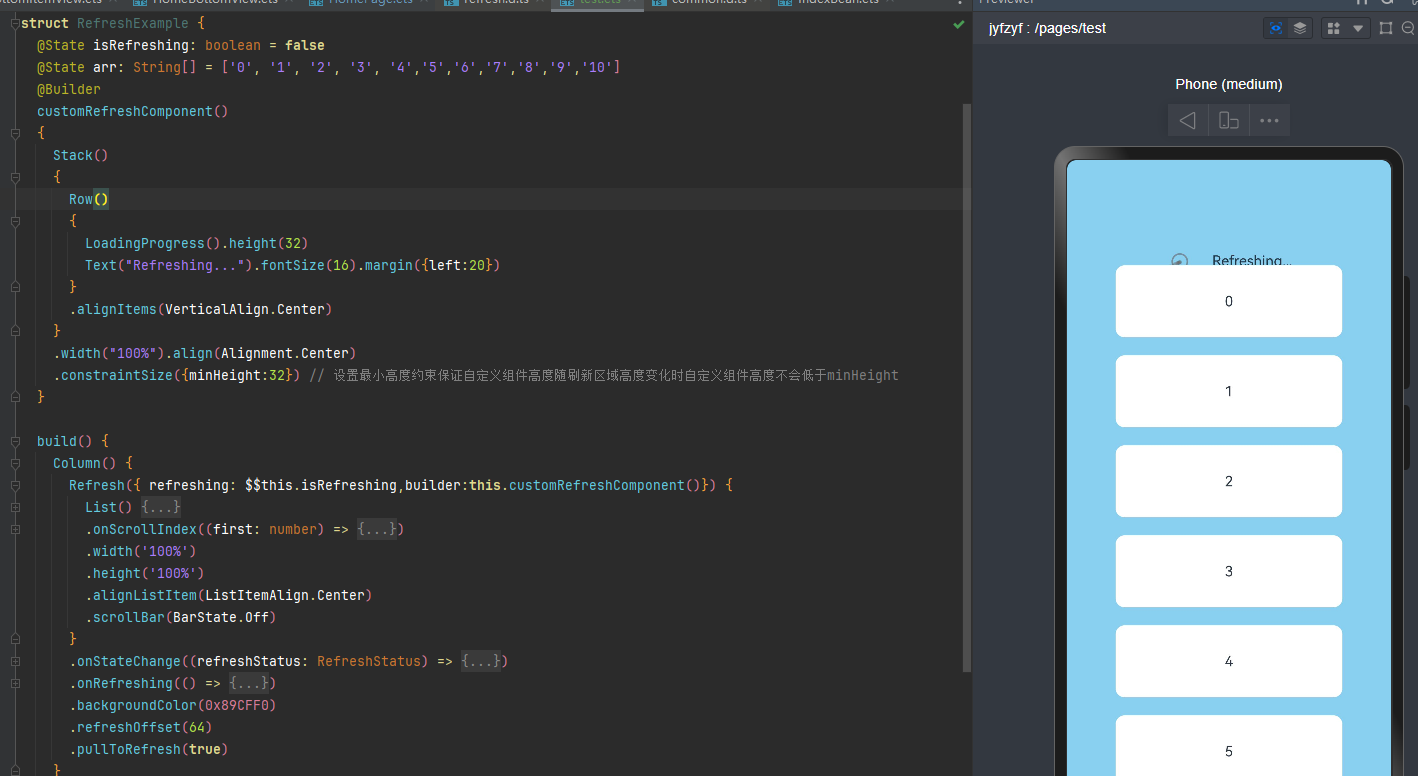
Task: Click the Chinese comment after constraintSize
Action: click(x=604, y=375)
